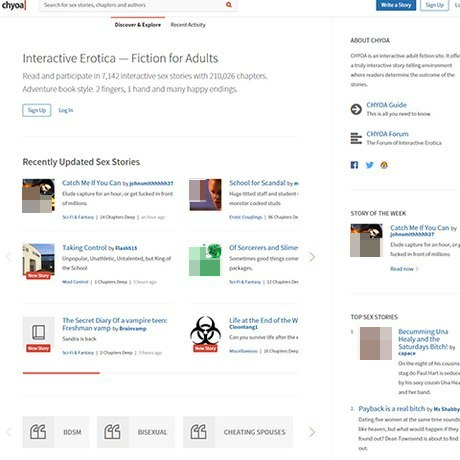The image size is (460, 460).
Task: Show previous stories with left carousel arrow
Action: click(9, 257)
